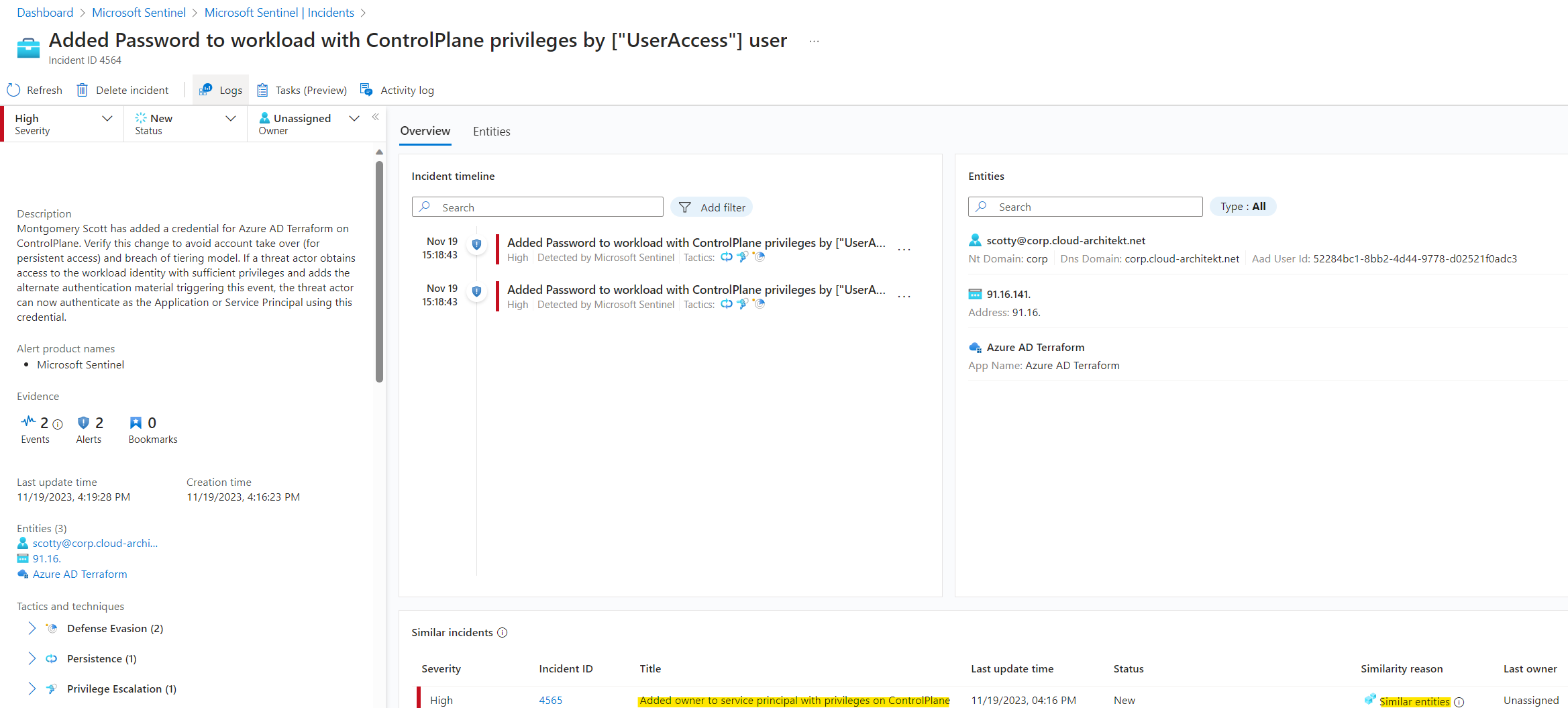Open Azure AD Terraform entity in Entities panel
This screenshot has height=708, width=1568.
pos(1035,347)
